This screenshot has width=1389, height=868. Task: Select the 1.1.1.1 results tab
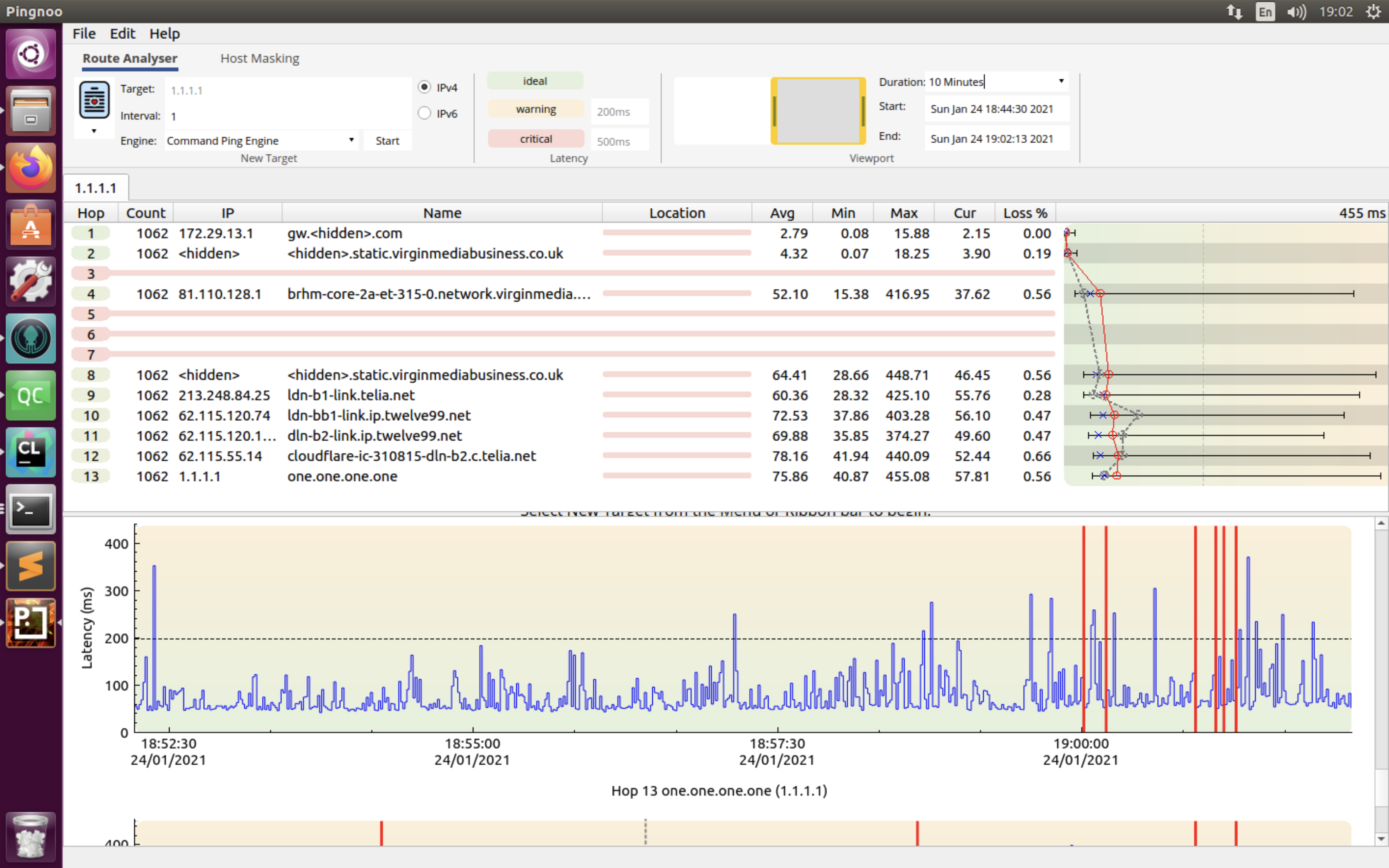(95, 188)
